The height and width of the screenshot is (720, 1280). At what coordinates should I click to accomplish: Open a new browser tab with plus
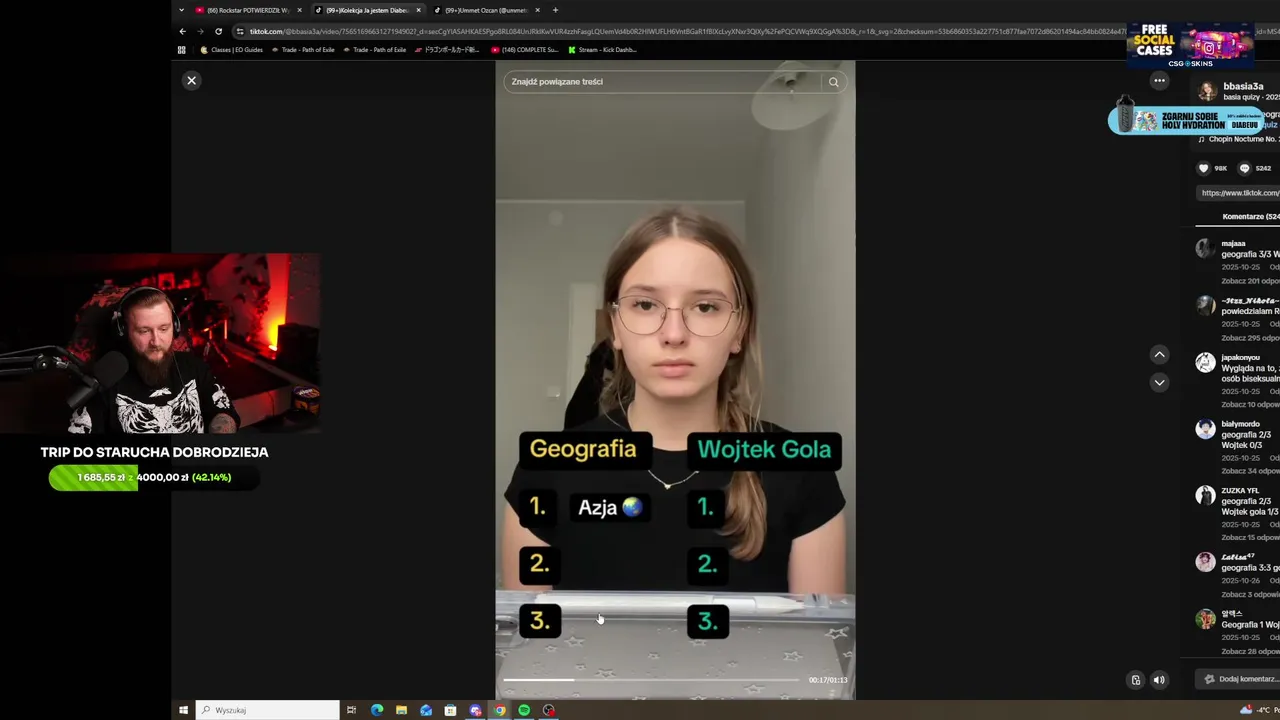tap(555, 10)
